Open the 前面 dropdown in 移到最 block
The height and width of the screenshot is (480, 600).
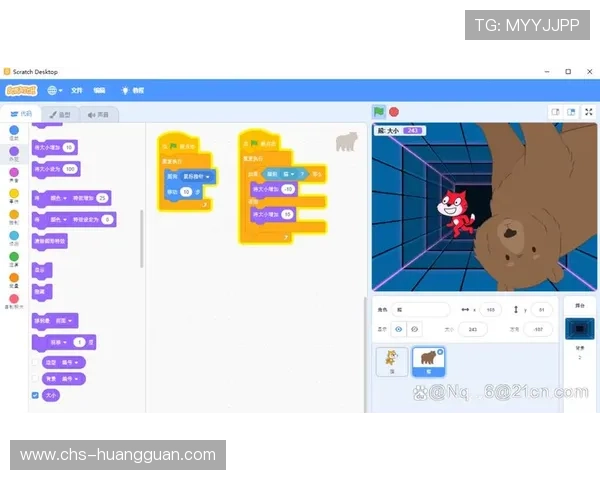[64, 321]
